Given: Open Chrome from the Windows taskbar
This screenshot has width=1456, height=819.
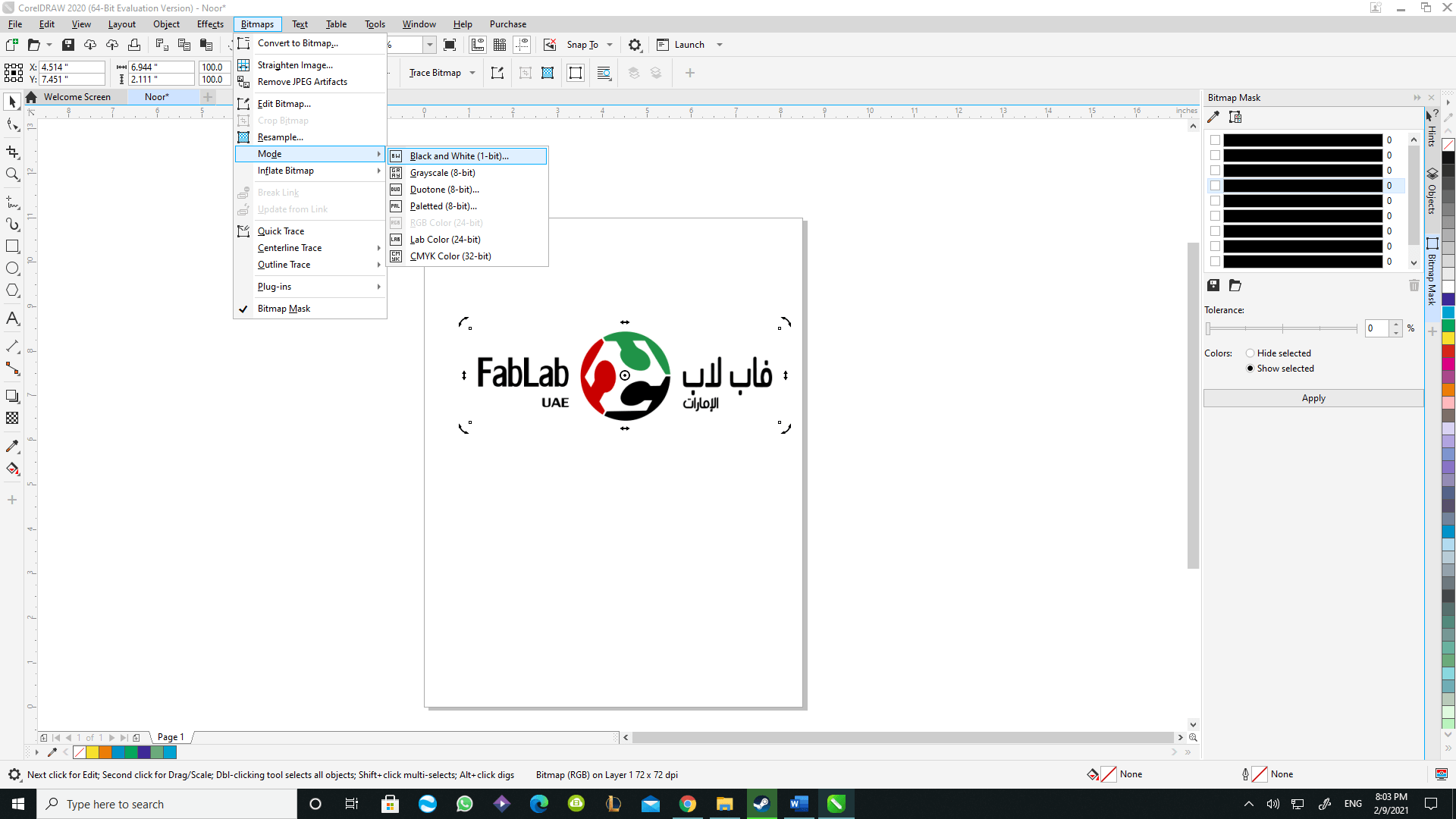Looking at the screenshot, I should [x=688, y=804].
